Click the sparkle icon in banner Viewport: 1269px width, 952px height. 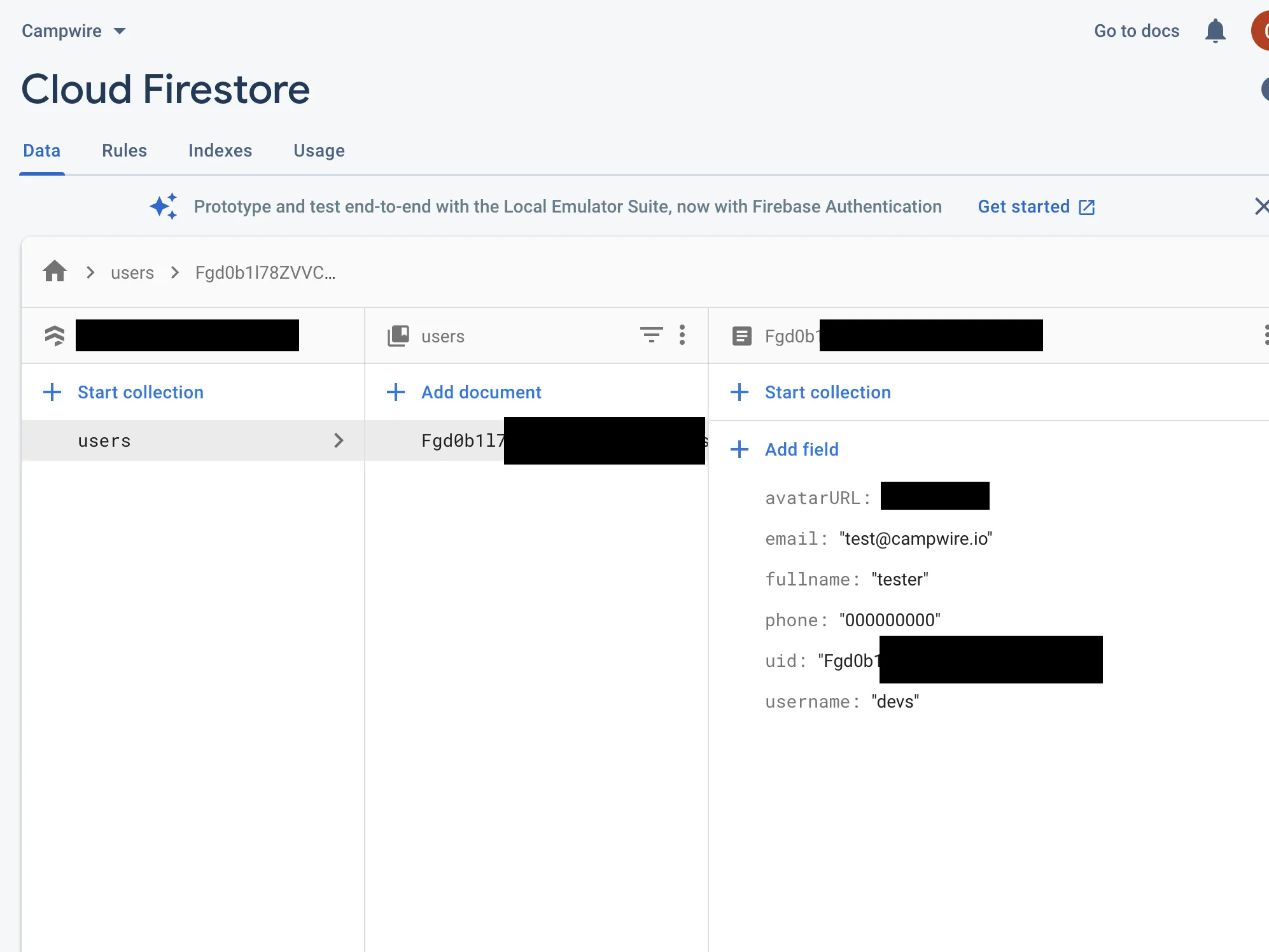point(164,206)
